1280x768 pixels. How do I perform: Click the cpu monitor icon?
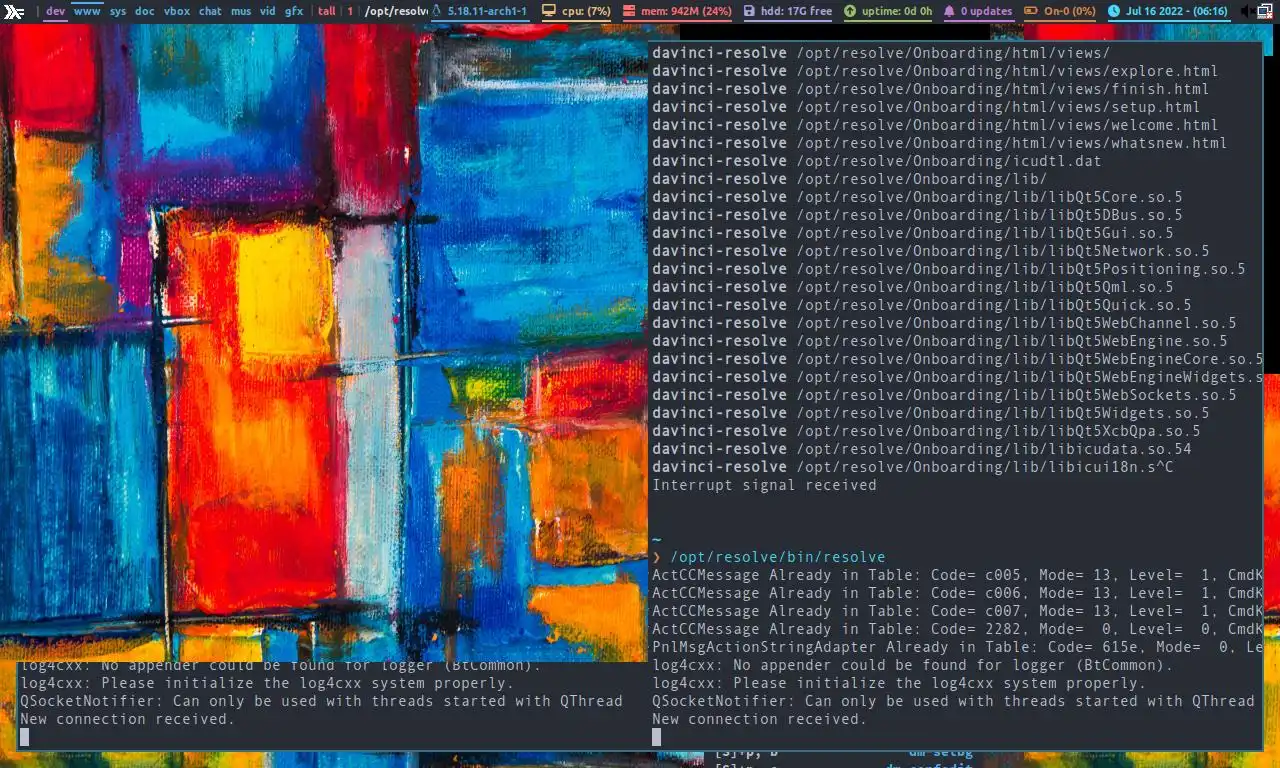coord(549,12)
